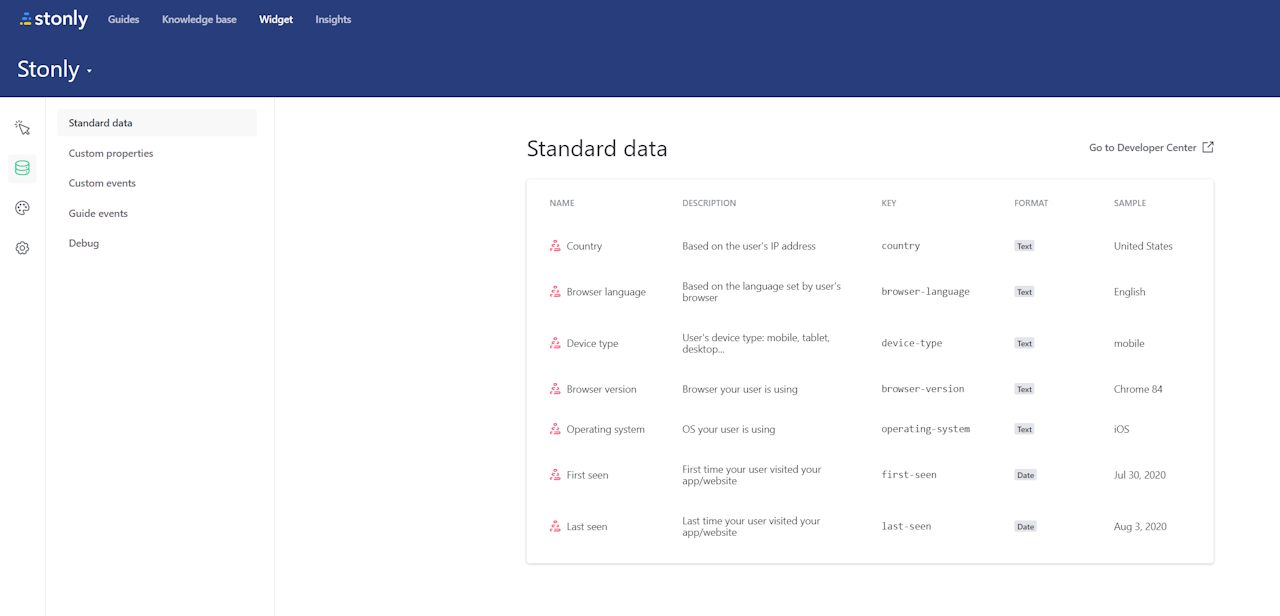Image resolution: width=1280 pixels, height=616 pixels.
Task: Select the Guide events entry
Action: [97, 213]
